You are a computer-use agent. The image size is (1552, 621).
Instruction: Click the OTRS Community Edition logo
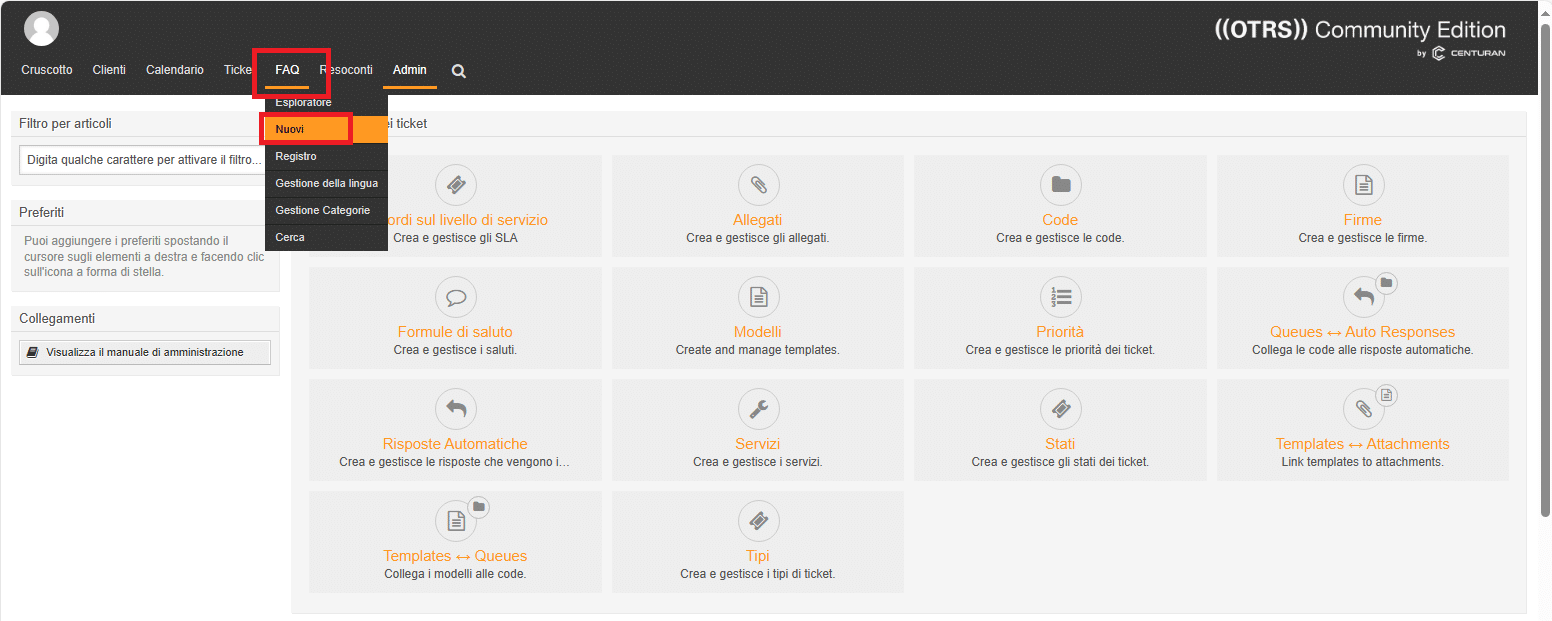1360,37
